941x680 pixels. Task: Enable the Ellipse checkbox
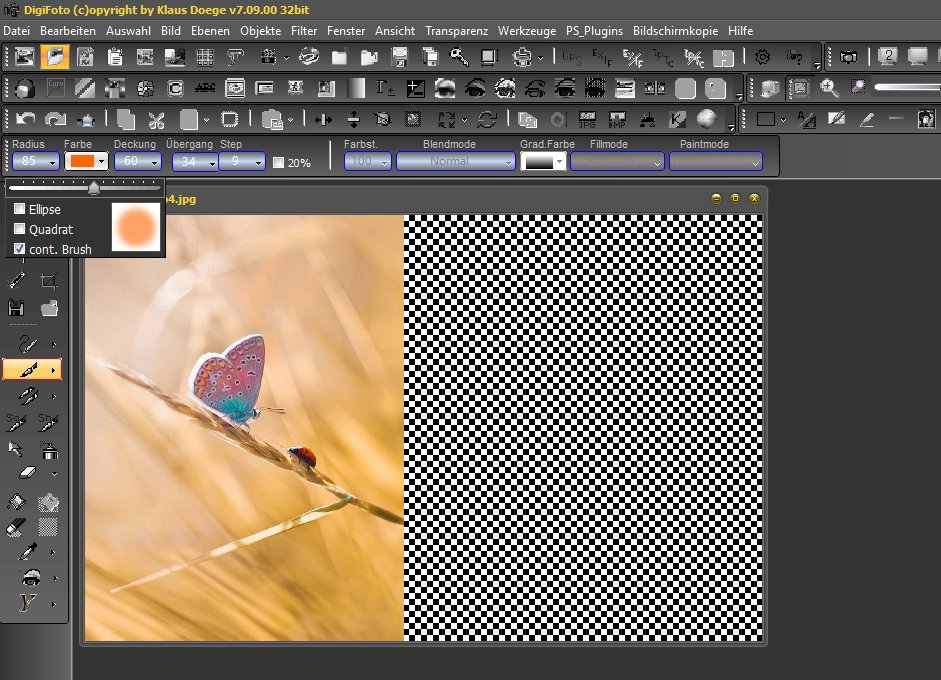(20, 210)
